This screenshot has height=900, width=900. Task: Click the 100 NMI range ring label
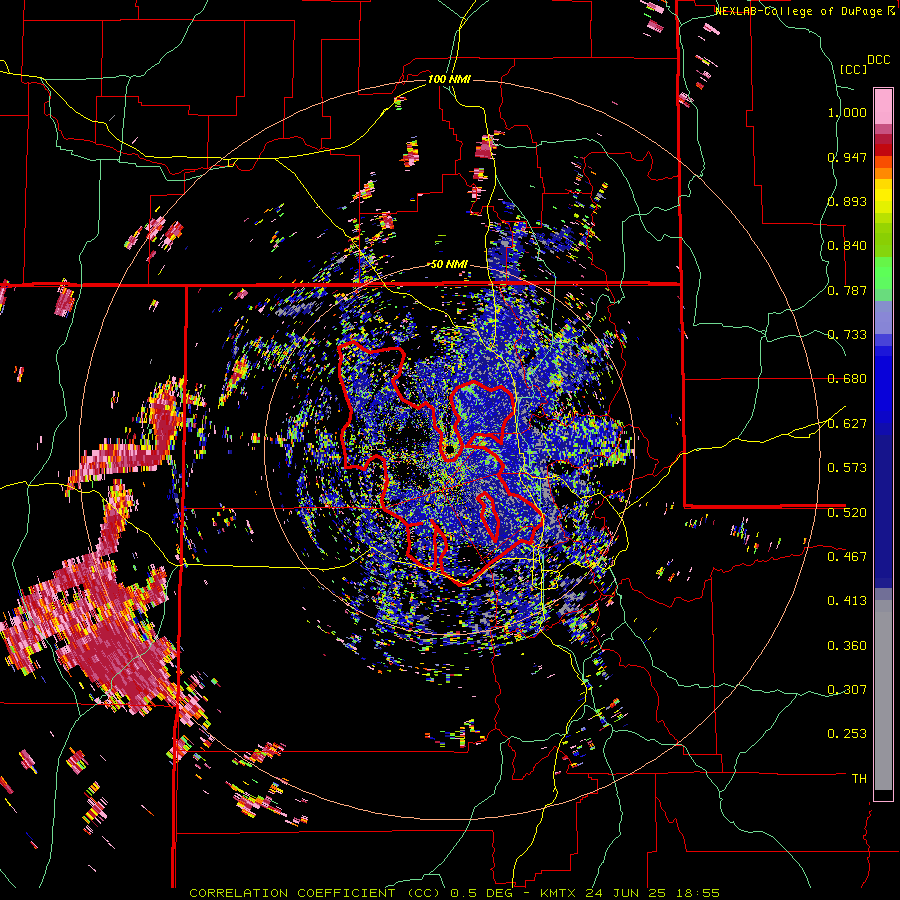tap(449, 79)
